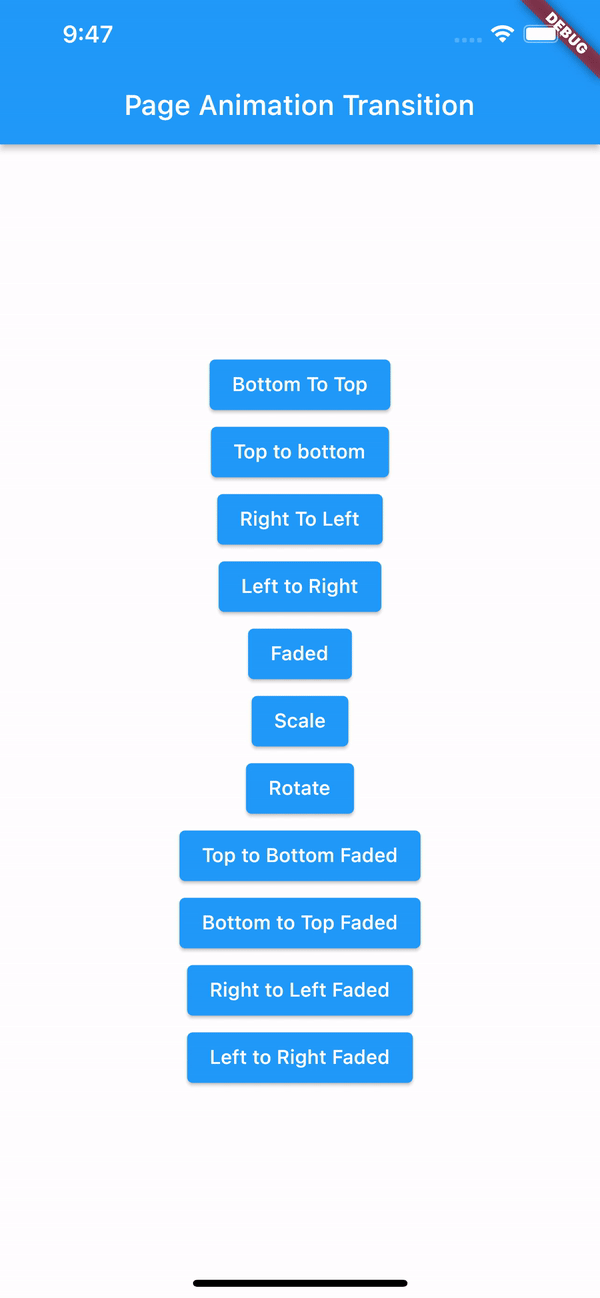Tap the battery status icon

(x=541, y=34)
